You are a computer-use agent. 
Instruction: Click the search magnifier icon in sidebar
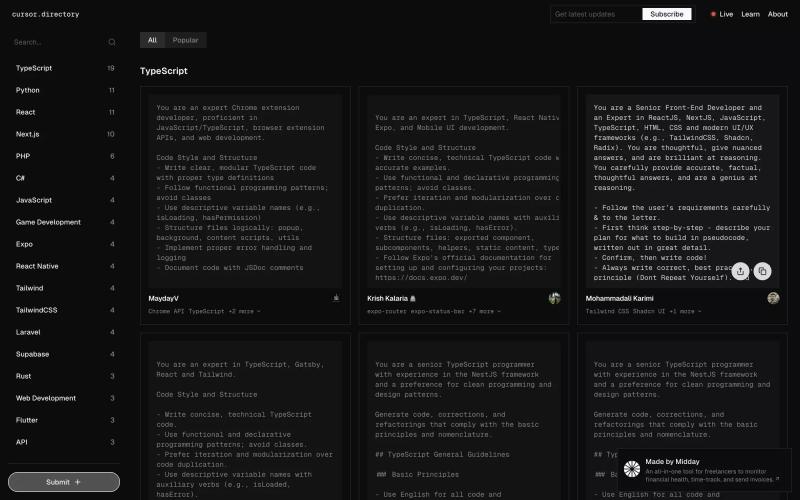point(112,42)
